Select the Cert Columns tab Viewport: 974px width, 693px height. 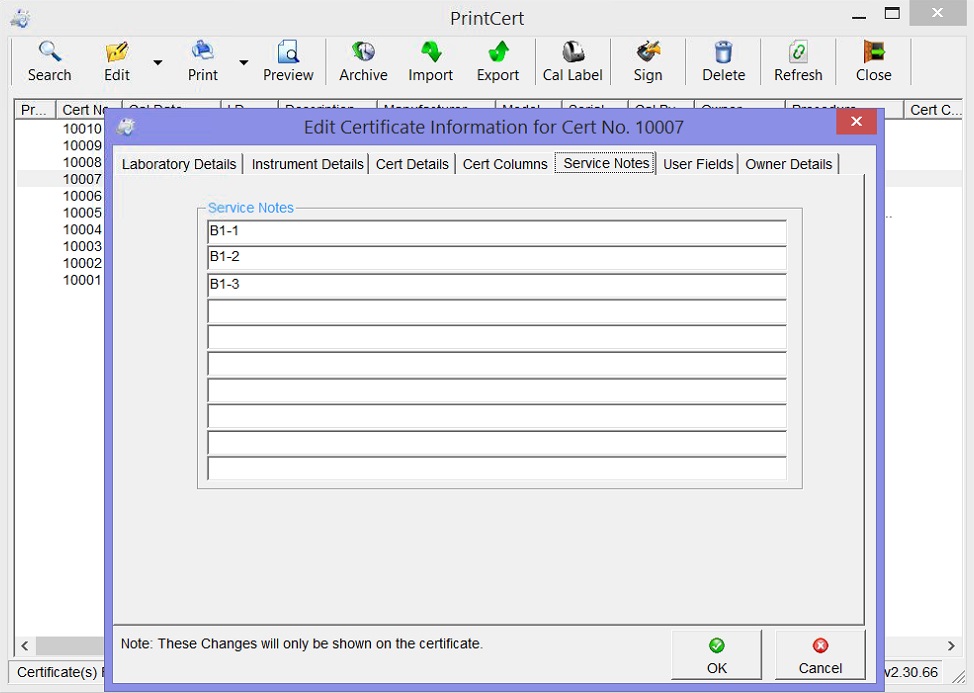click(x=504, y=164)
